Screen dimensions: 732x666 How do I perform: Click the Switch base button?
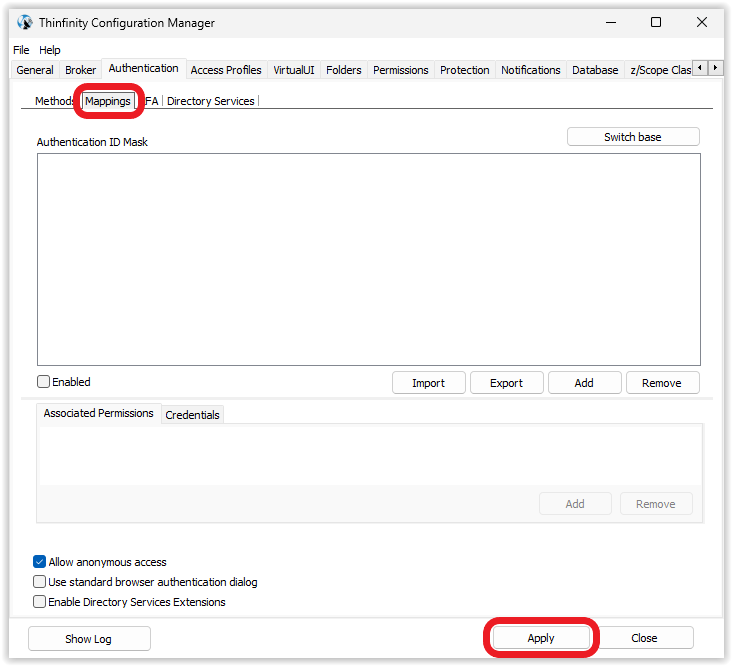tap(633, 137)
